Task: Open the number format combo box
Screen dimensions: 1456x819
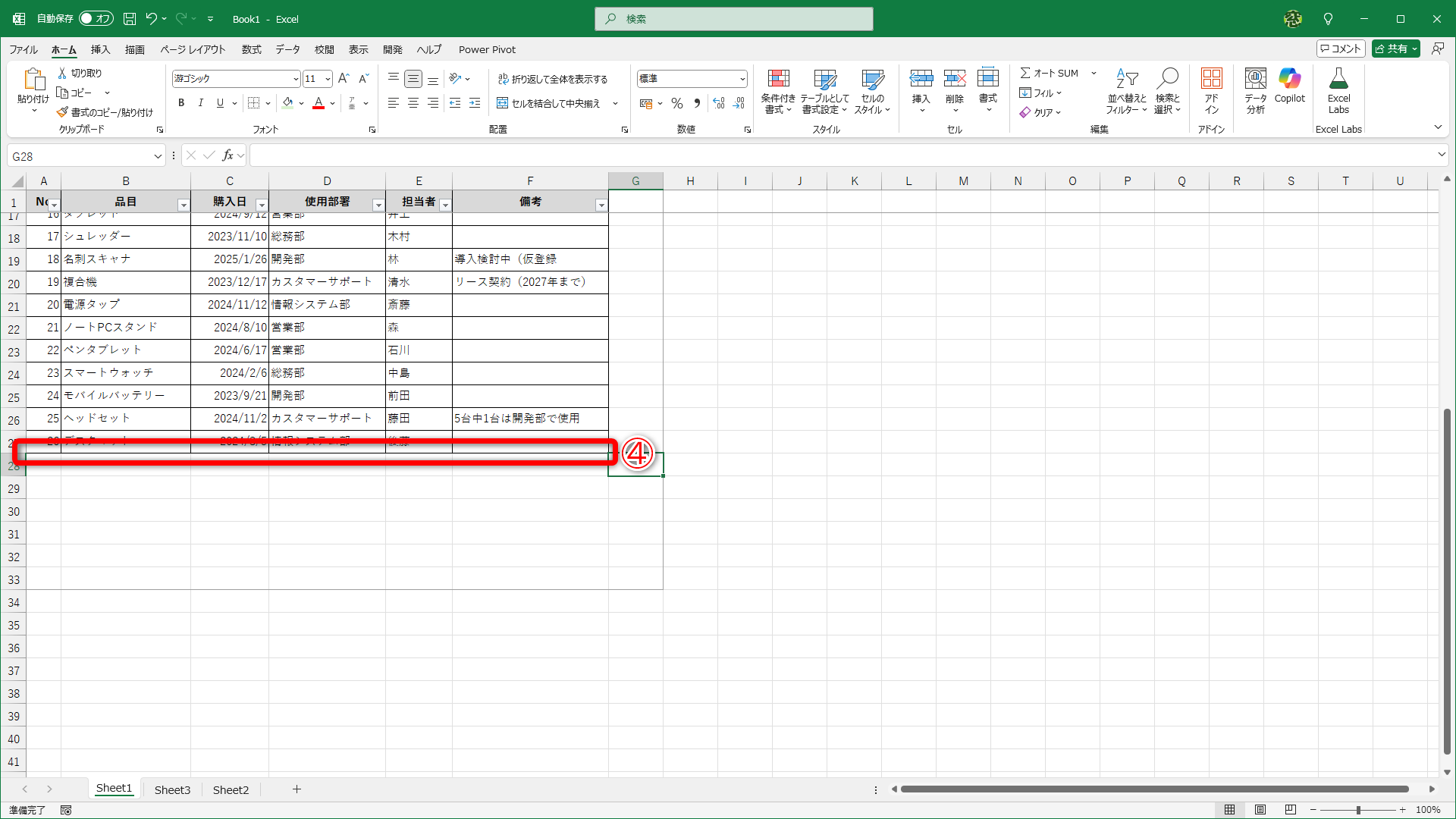Action: 742,79
